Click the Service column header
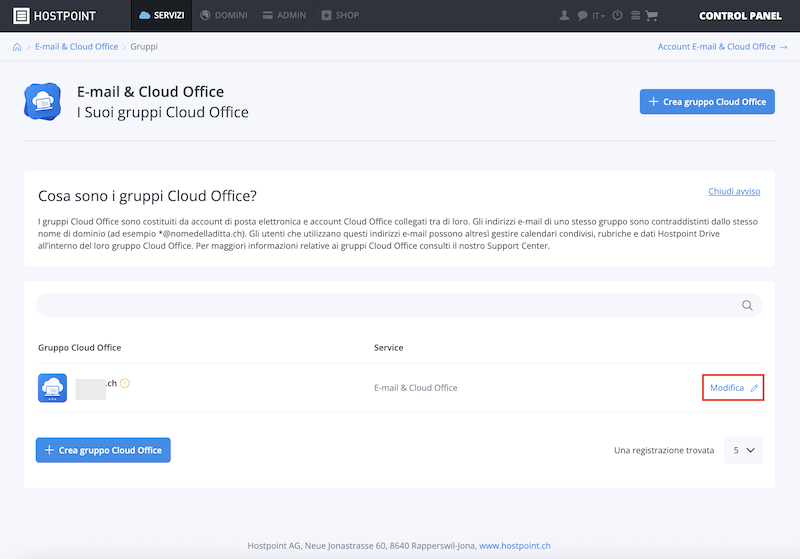The image size is (800, 559). 388,347
